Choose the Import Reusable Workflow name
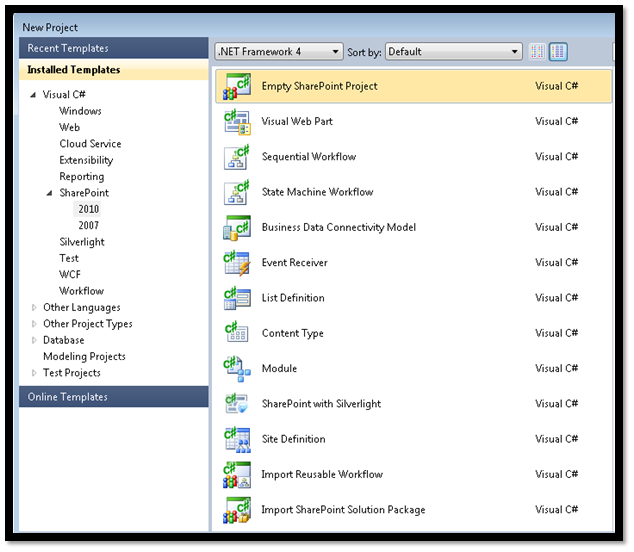This screenshot has width=634, height=552. click(x=322, y=474)
